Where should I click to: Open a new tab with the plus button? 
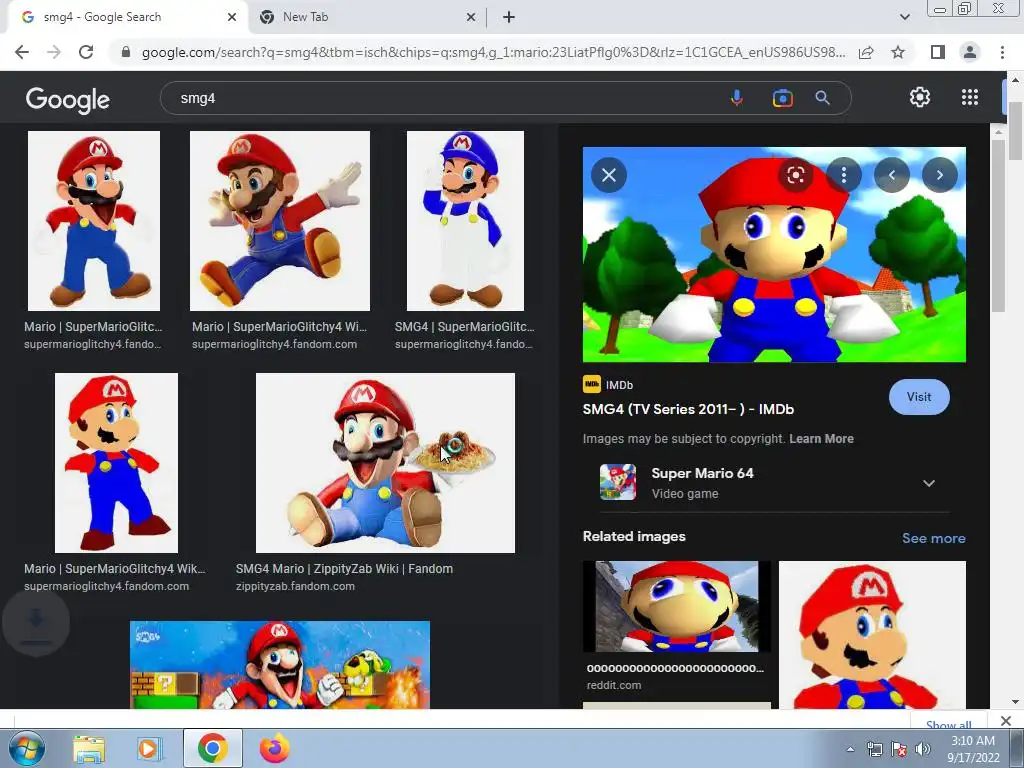pyautogui.click(x=509, y=17)
